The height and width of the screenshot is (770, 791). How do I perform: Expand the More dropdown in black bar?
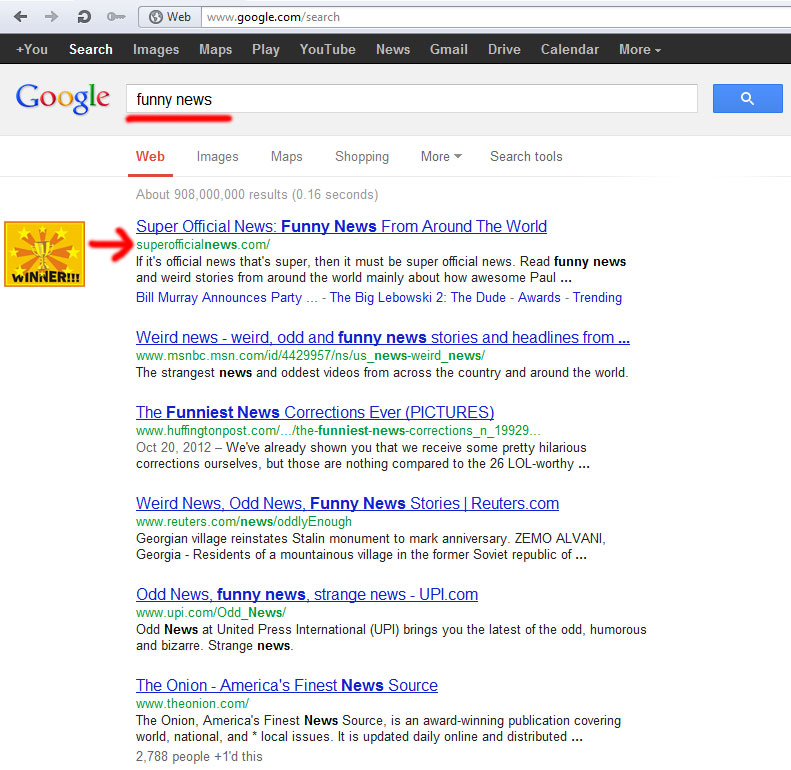click(x=640, y=49)
